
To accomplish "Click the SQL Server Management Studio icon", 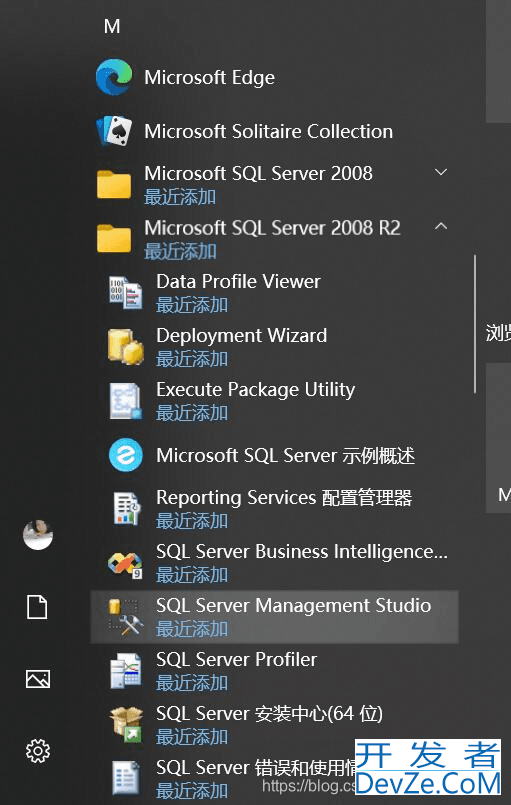I will click(x=125, y=617).
